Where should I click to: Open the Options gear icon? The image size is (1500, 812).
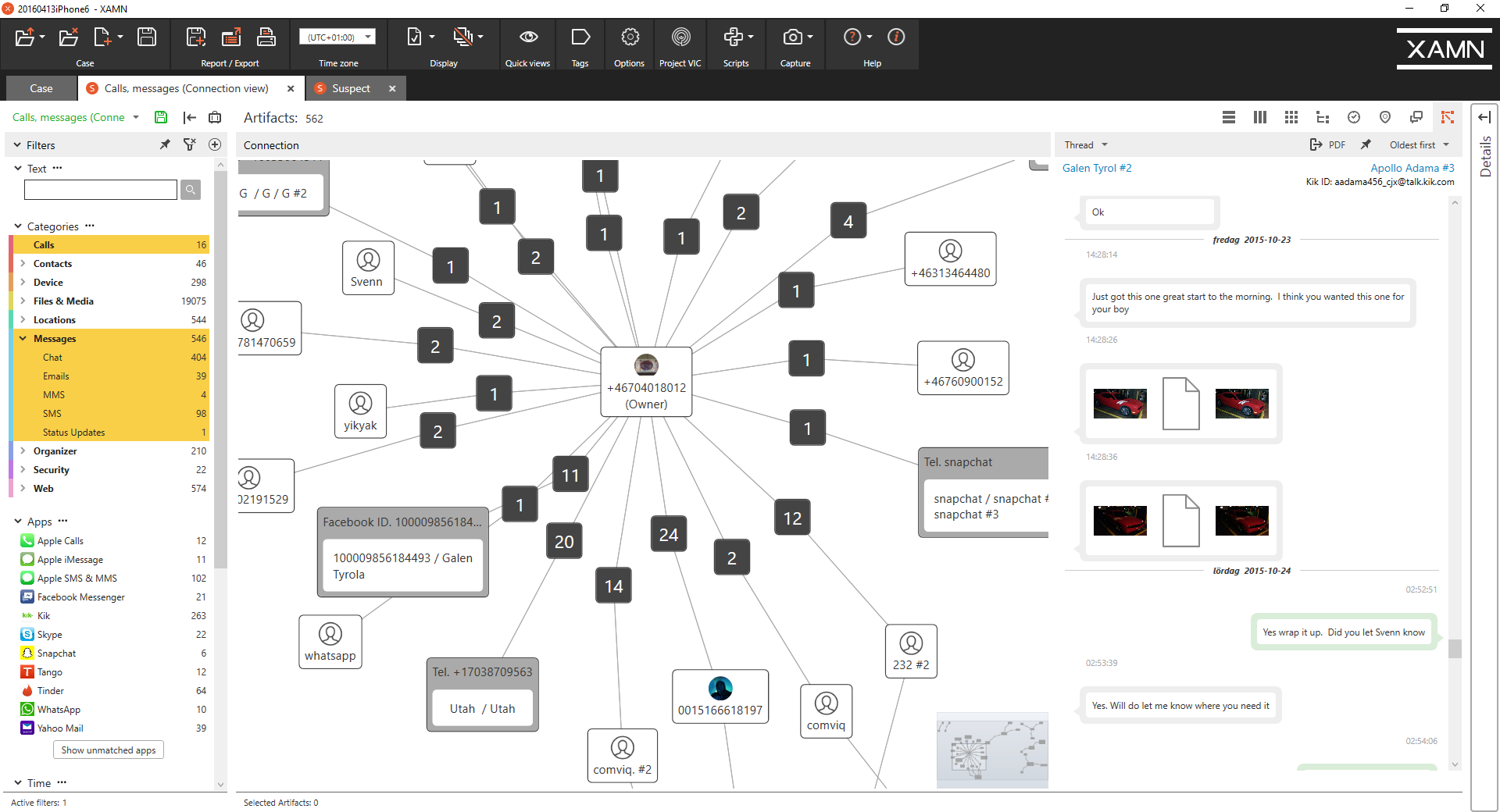click(x=630, y=37)
